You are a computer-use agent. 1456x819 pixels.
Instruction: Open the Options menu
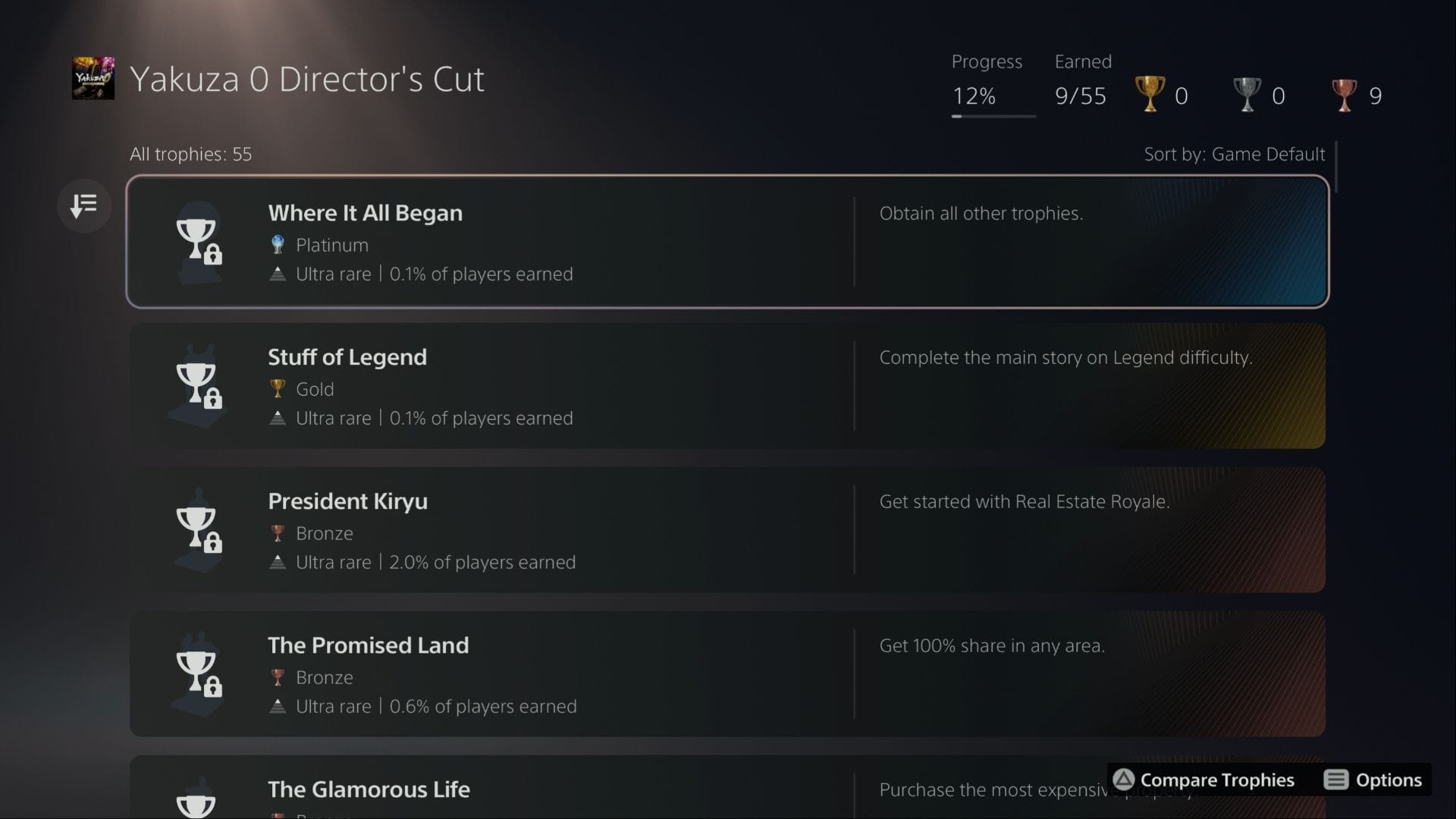pos(1374,780)
